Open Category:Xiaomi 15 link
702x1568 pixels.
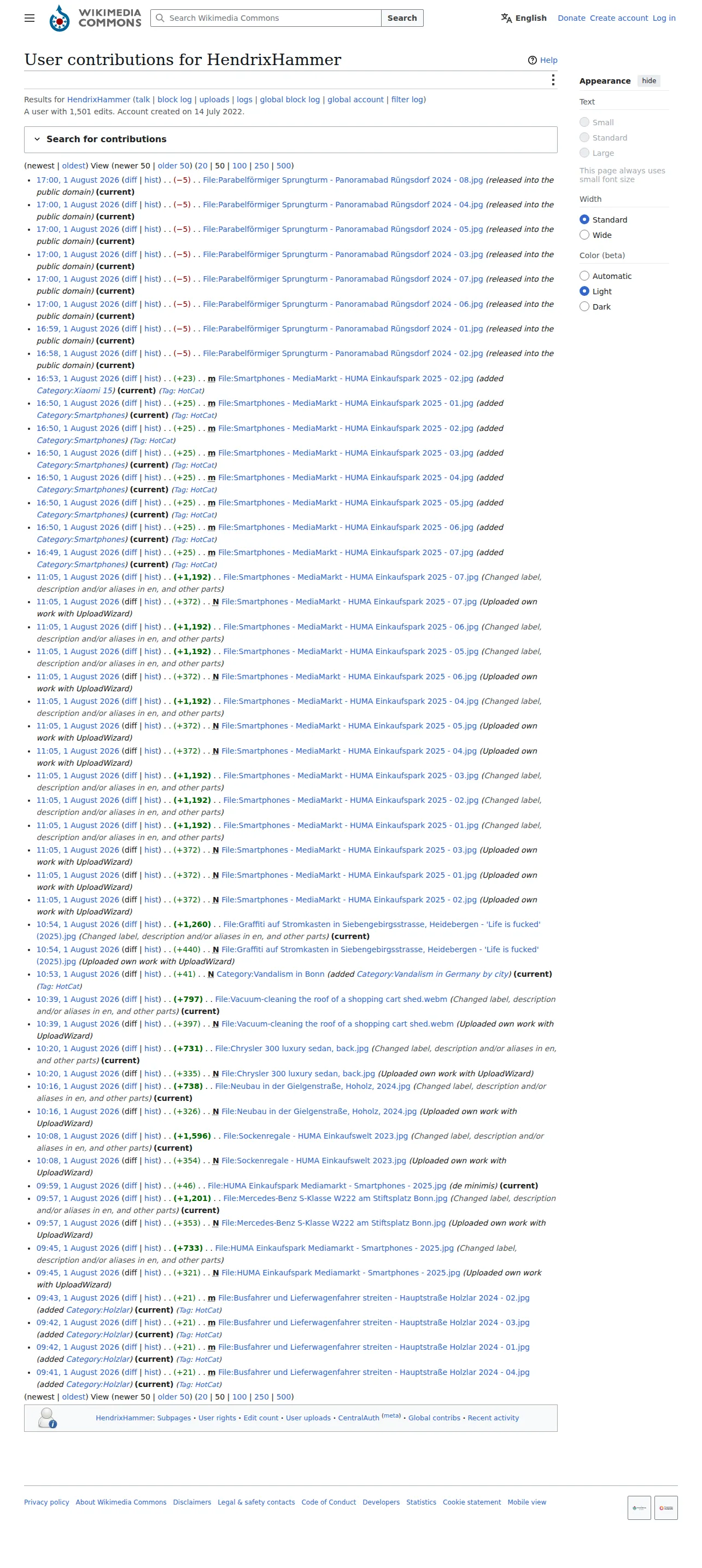[75, 391]
